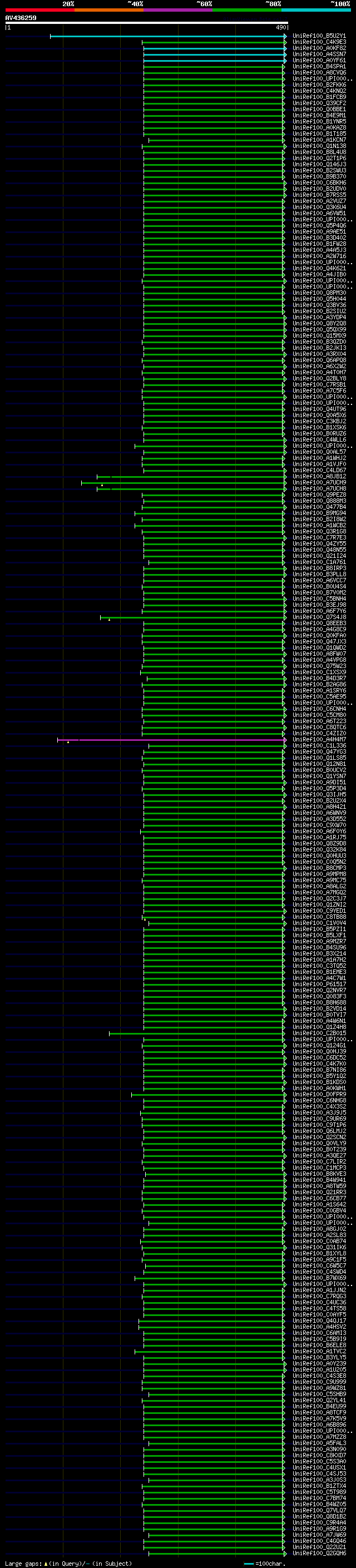Select hit label UniRef100_A5FAL3
This screenshot has width=356, height=1568.
(x=319, y=1443)
